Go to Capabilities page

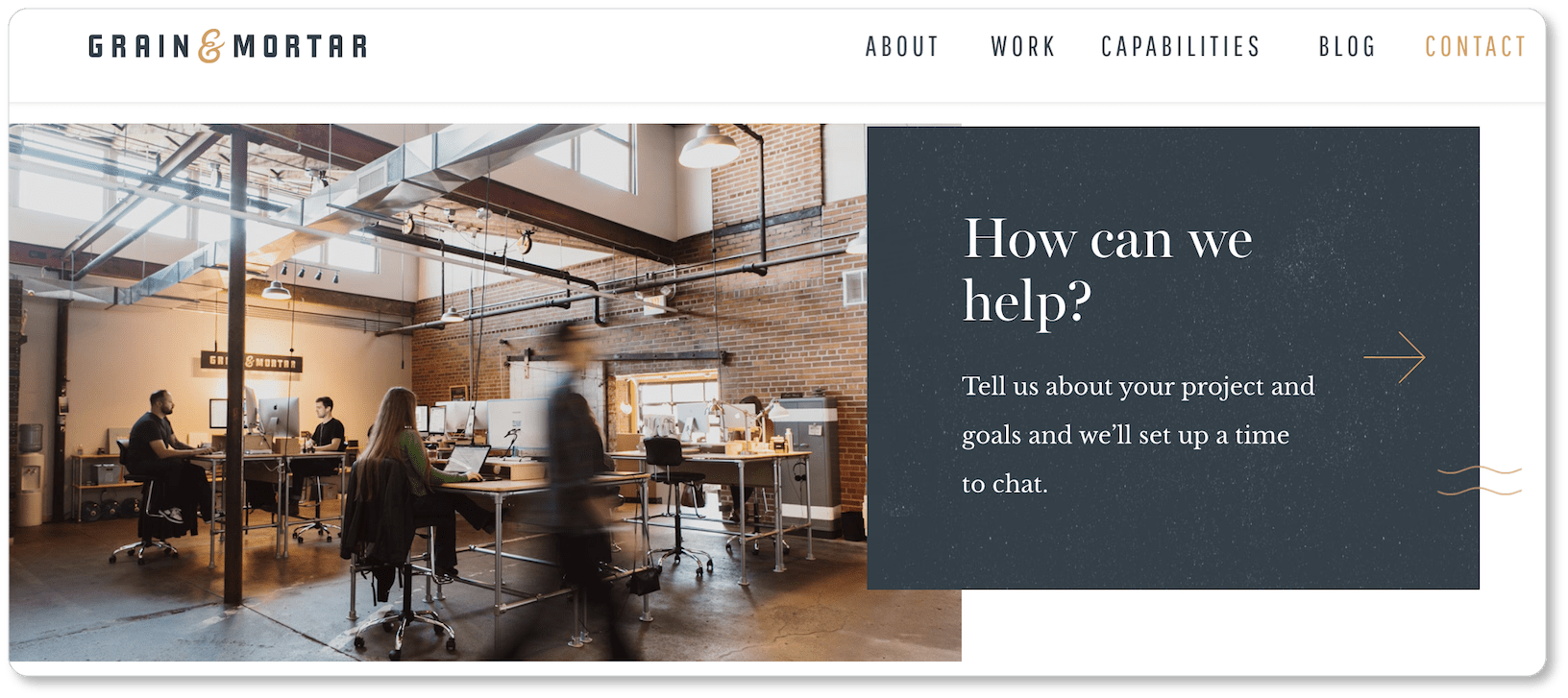(x=1181, y=46)
